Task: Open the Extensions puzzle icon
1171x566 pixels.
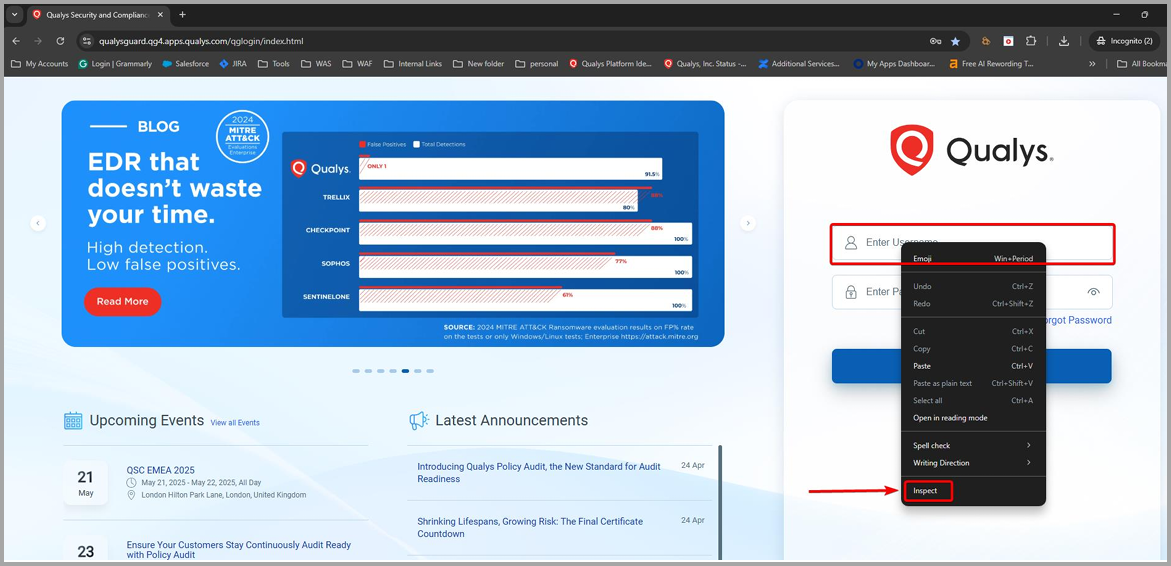Action: [1031, 41]
